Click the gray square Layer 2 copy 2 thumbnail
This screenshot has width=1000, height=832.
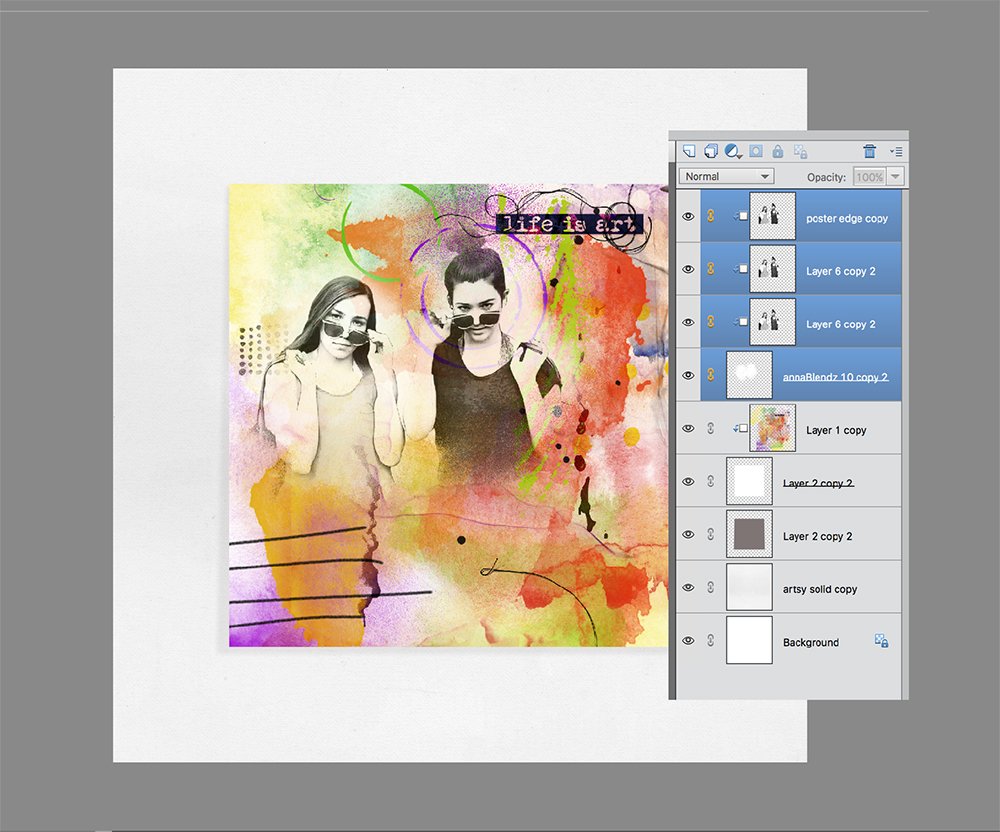click(x=749, y=534)
